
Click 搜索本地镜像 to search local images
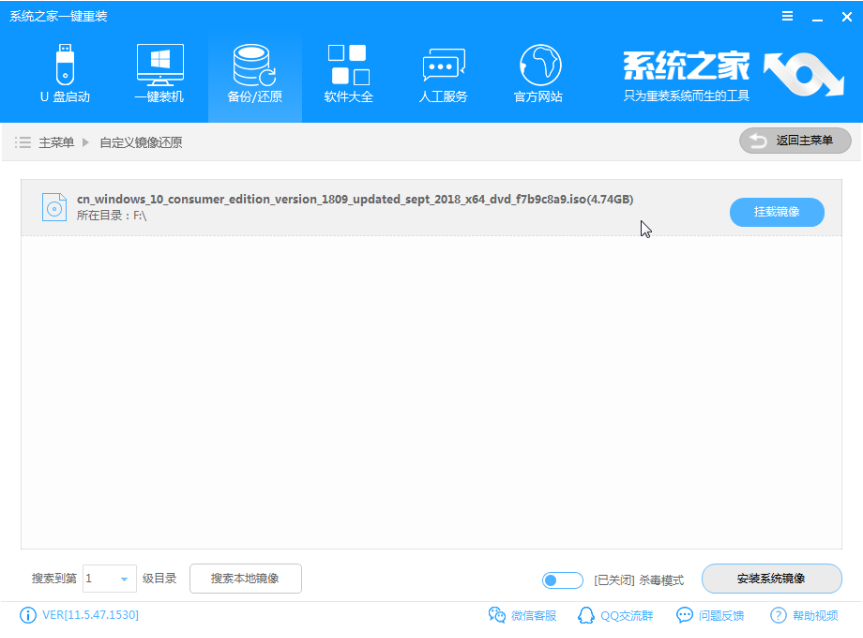[x=245, y=579]
